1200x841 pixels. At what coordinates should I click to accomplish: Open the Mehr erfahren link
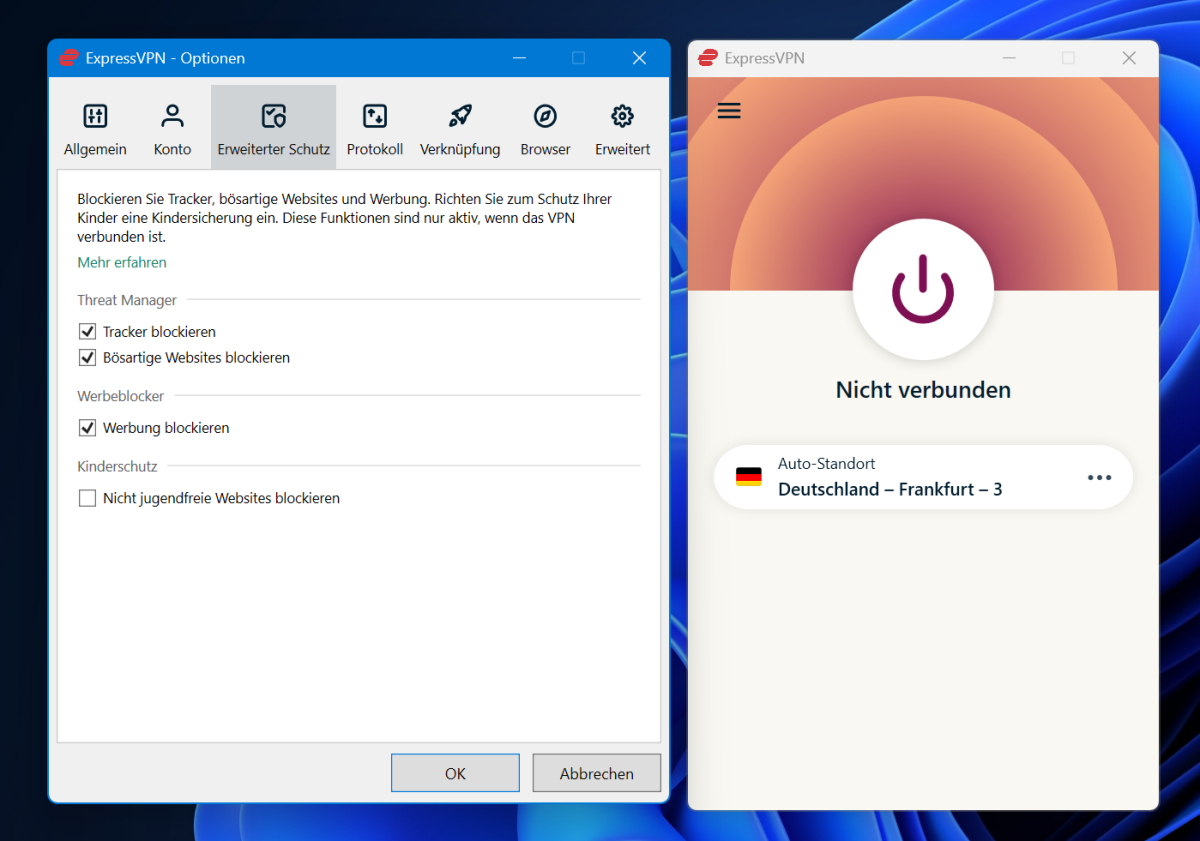(122, 263)
